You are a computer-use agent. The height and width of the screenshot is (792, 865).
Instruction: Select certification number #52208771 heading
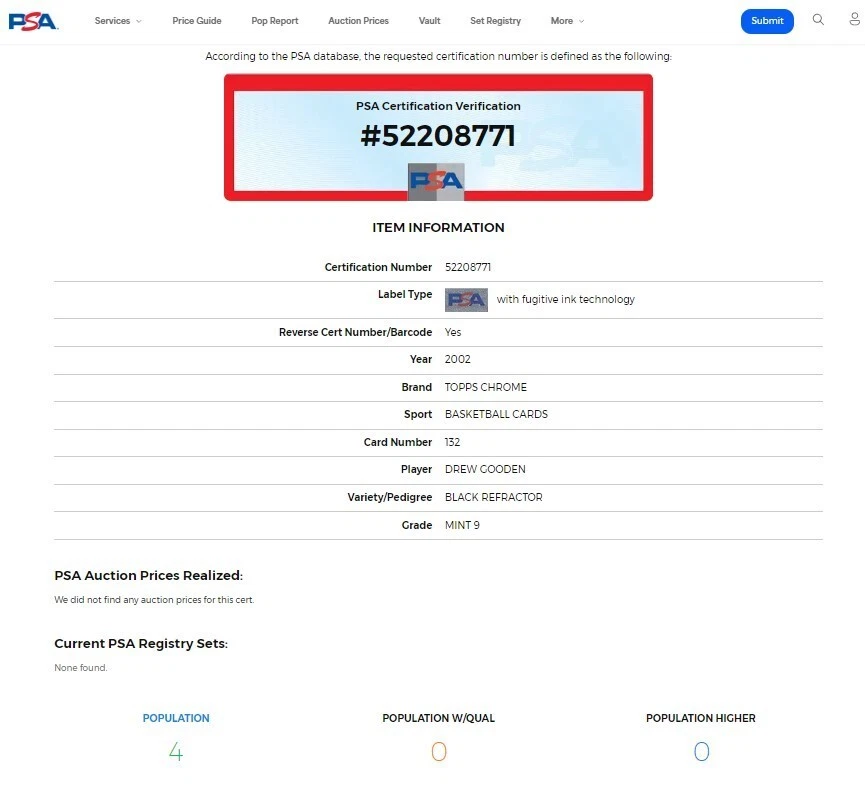point(438,136)
